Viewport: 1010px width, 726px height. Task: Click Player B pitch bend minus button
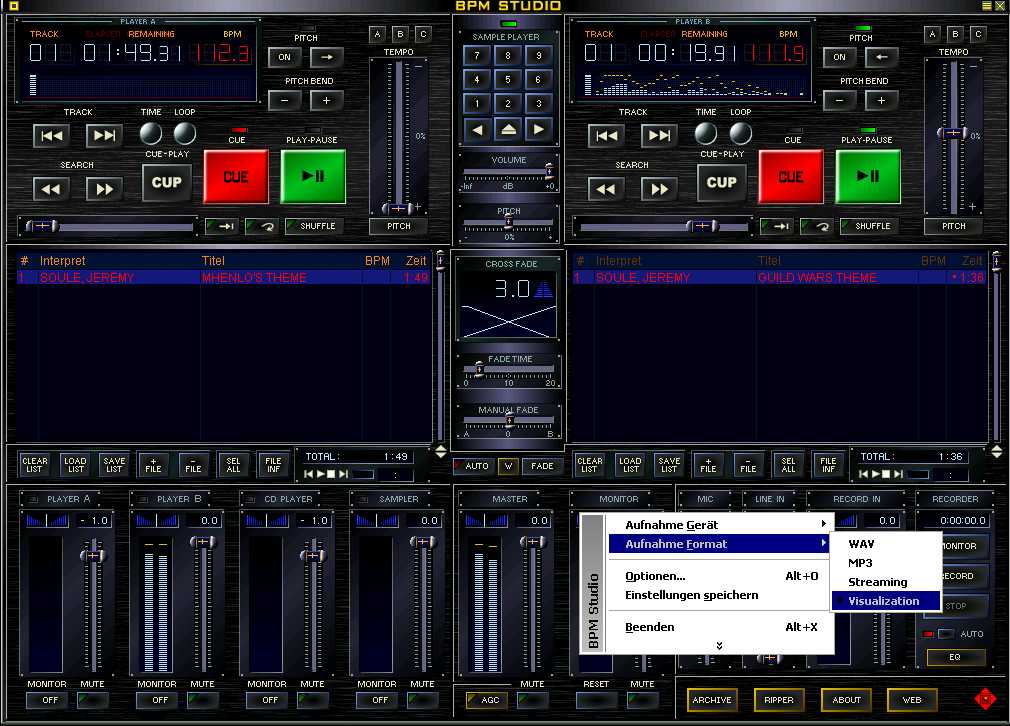pyautogui.click(x=840, y=100)
